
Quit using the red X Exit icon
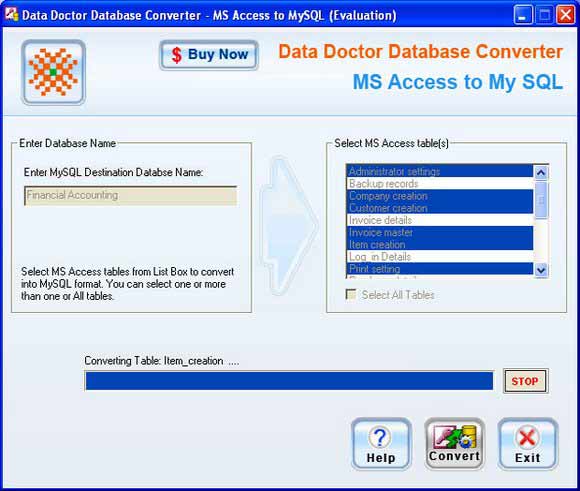click(x=528, y=444)
